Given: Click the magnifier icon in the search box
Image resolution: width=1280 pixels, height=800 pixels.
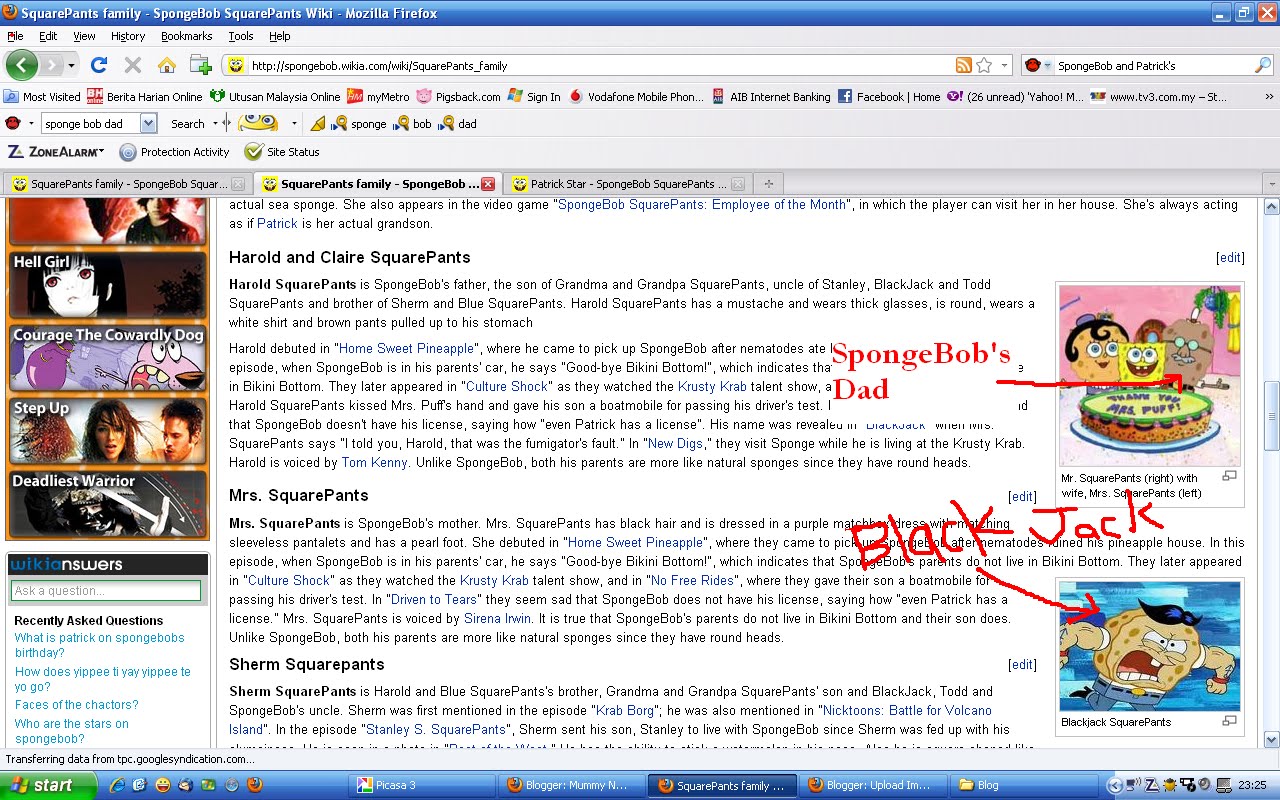Looking at the screenshot, I should pyautogui.click(x=1263, y=65).
